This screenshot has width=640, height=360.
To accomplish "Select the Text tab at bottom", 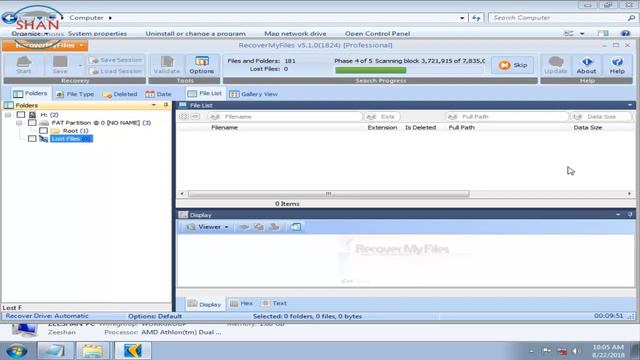I will (274, 303).
